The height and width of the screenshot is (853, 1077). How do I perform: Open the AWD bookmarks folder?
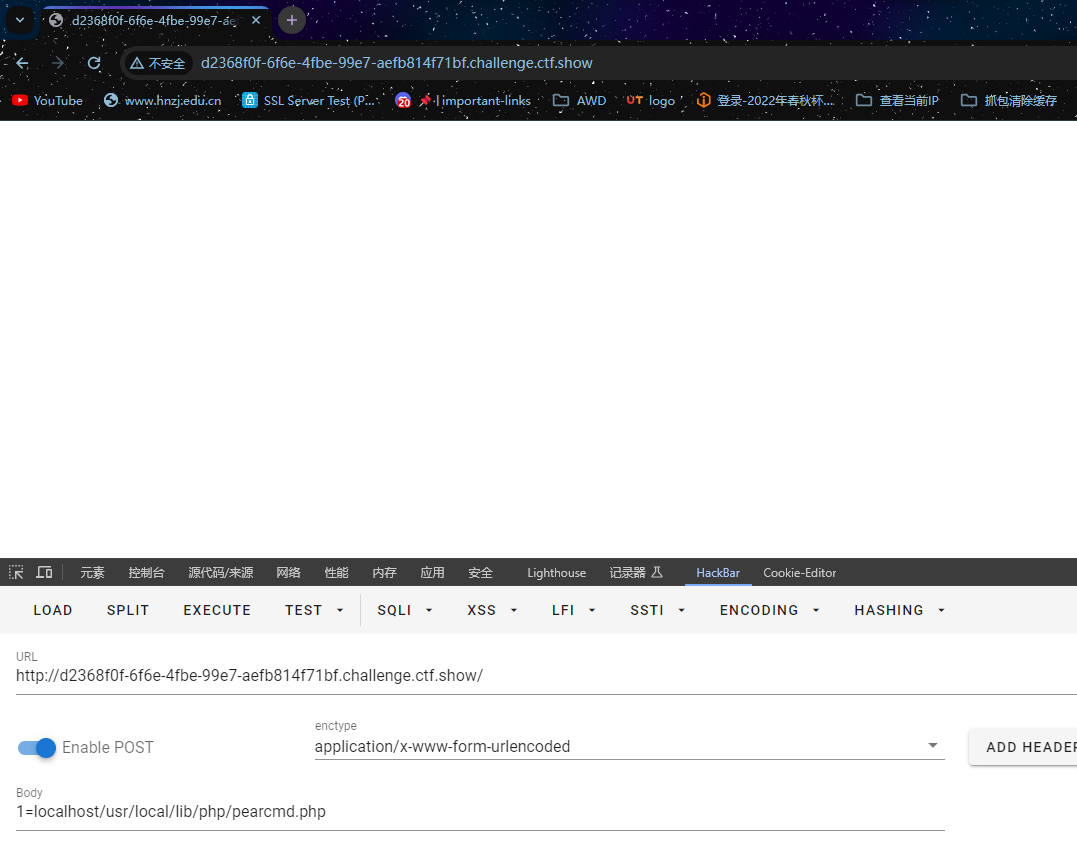[580, 100]
